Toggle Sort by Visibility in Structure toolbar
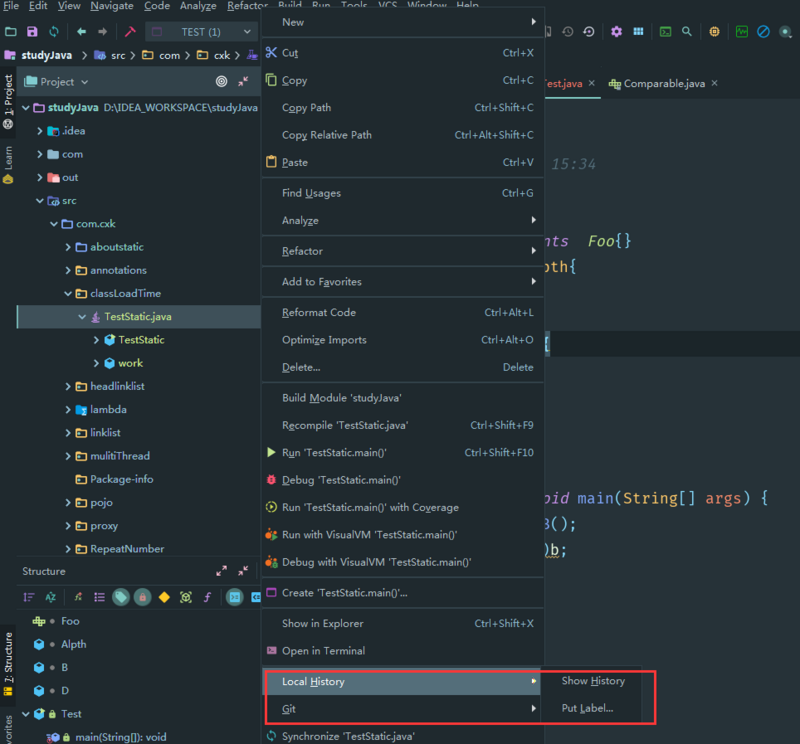Image resolution: width=800 pixels, height=744 pixels. point(29,597)
